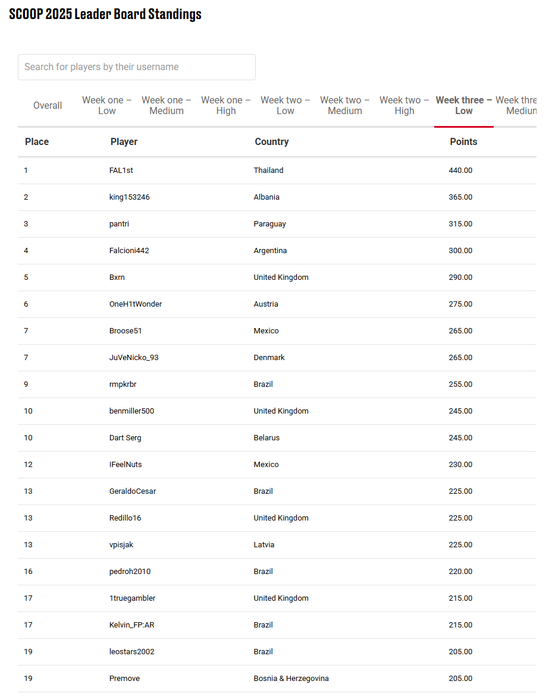This screenshot has width=552, height=700.
Task: Open the Week two – High tab
Action: tap(404, 105)
